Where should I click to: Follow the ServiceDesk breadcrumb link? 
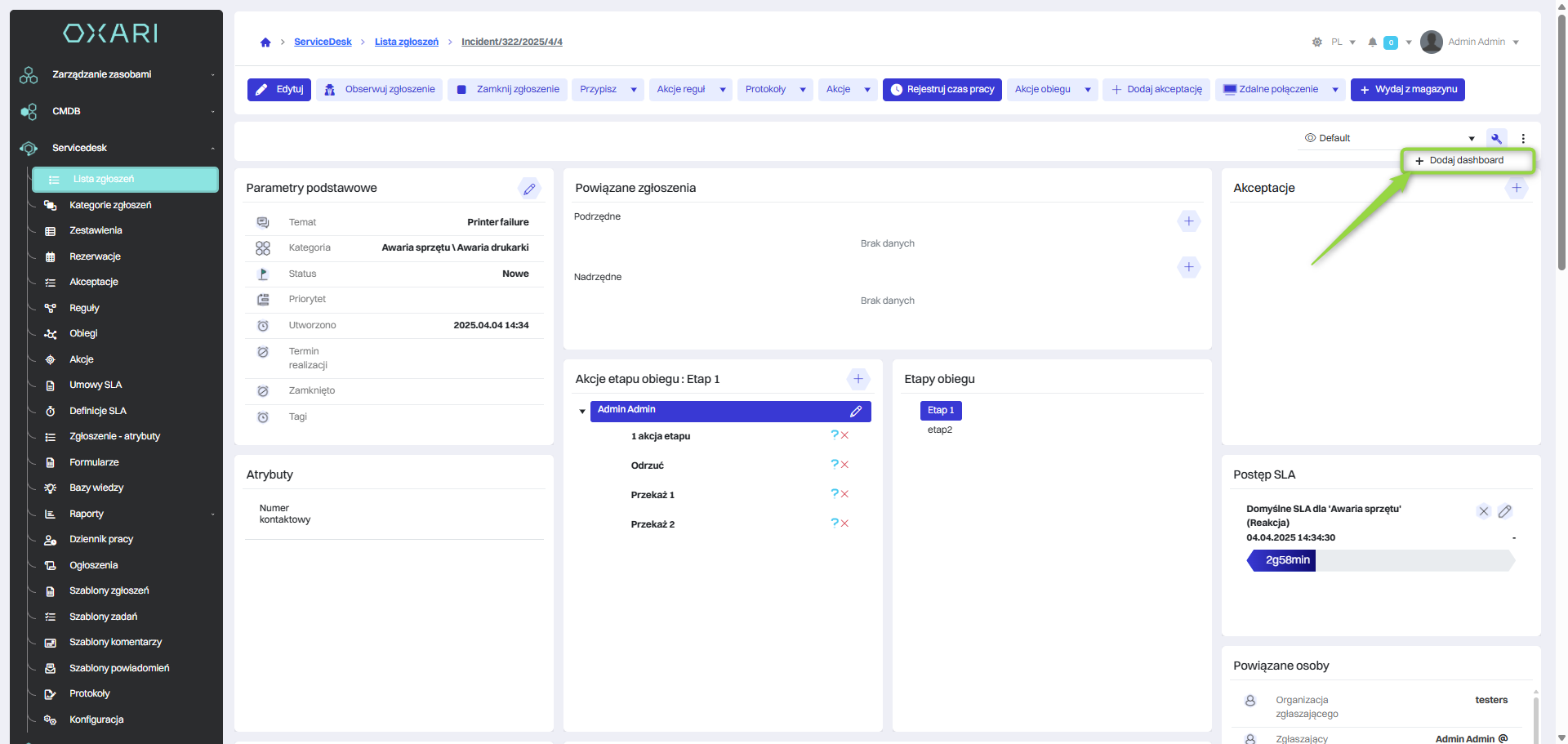pyautogui.click(x=323, y=42)
